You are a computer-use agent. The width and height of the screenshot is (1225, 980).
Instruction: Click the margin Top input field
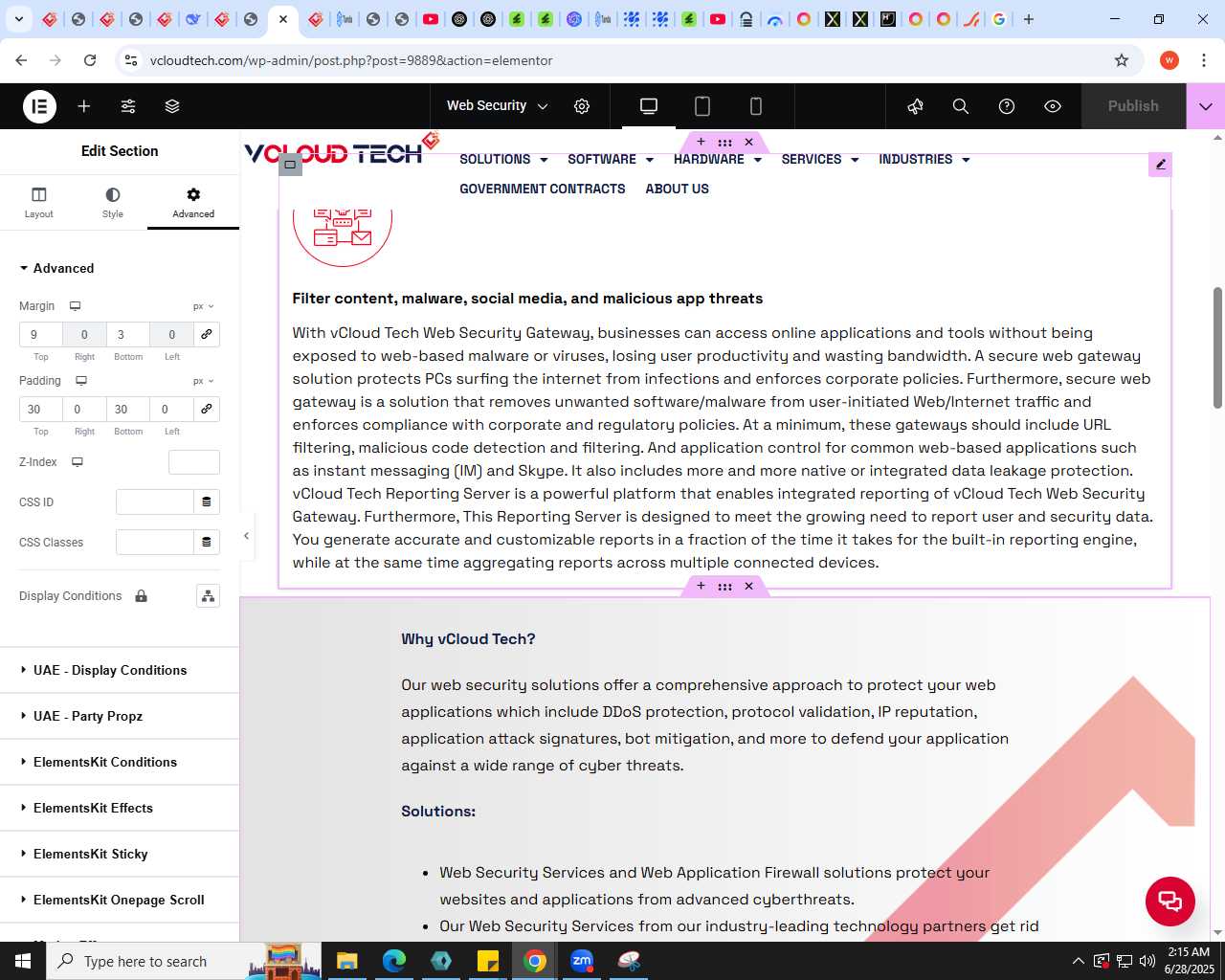[x=41, y=334]
